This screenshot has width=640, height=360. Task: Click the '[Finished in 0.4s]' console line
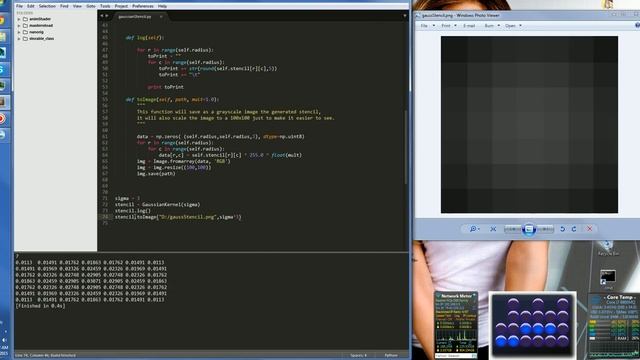tap(40, 306)
